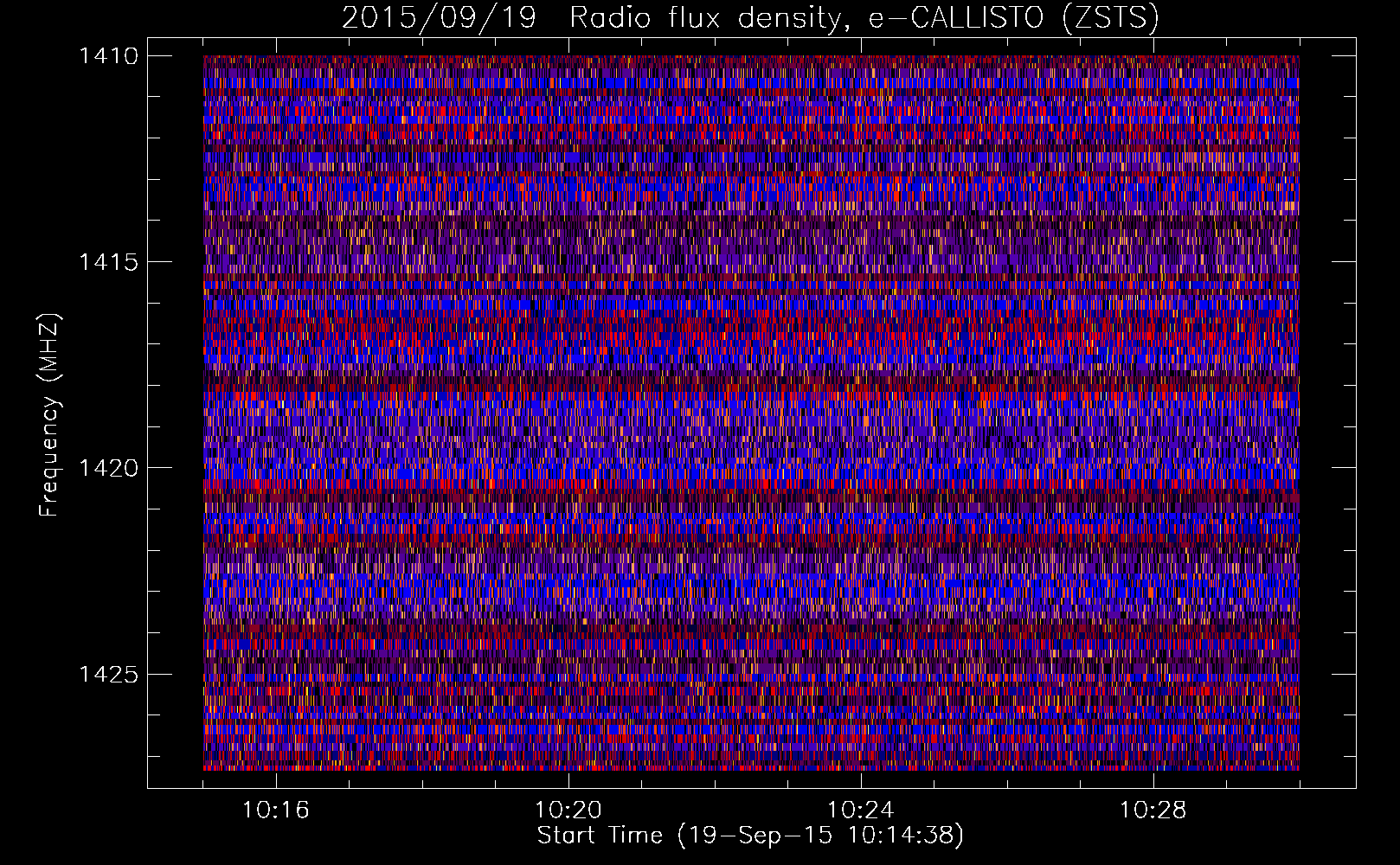Click the 1410 frequency axis label

pyautogui.click(x=108, y=56)
